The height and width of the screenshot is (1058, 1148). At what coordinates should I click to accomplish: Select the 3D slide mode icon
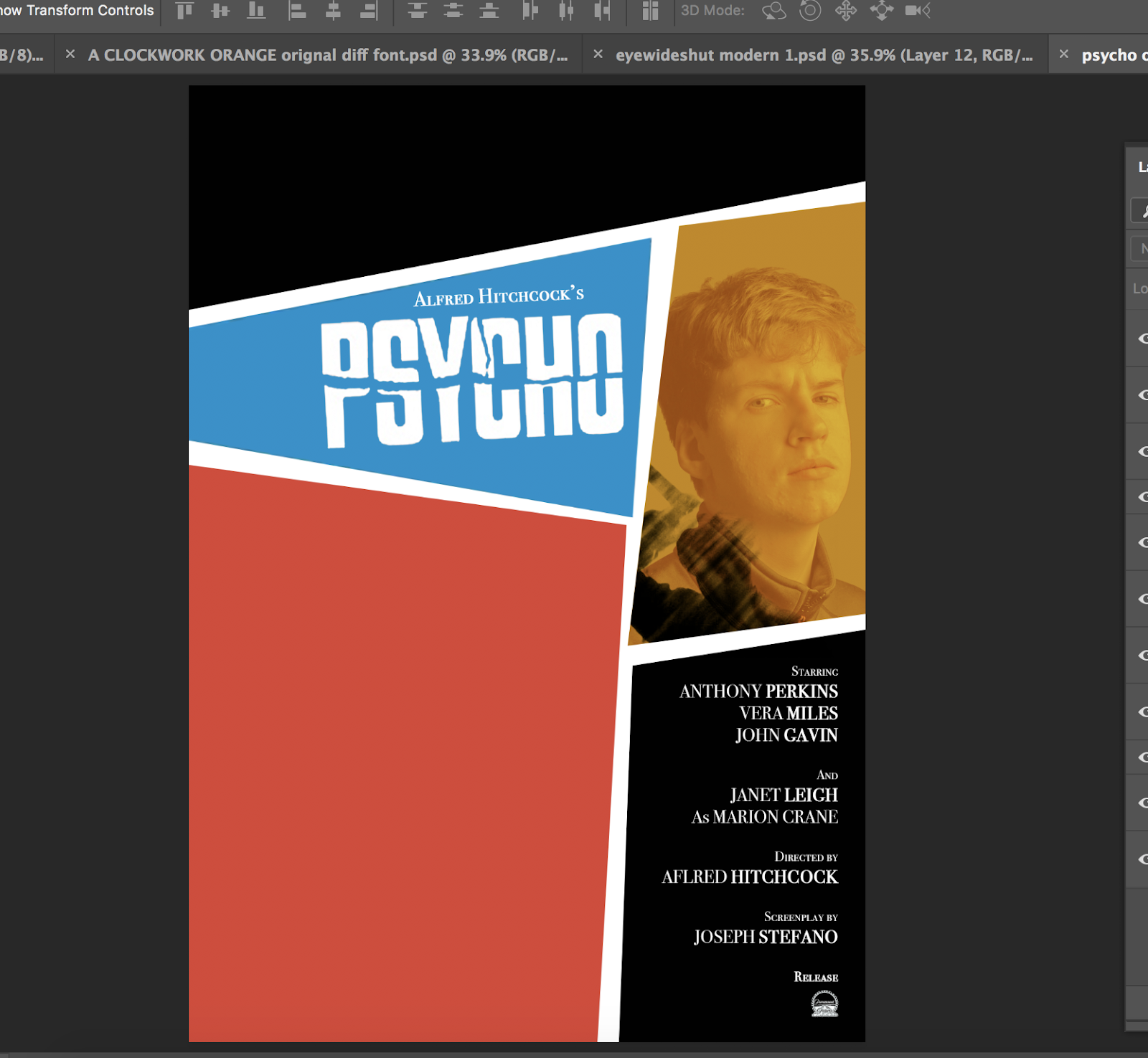point(882,11)
